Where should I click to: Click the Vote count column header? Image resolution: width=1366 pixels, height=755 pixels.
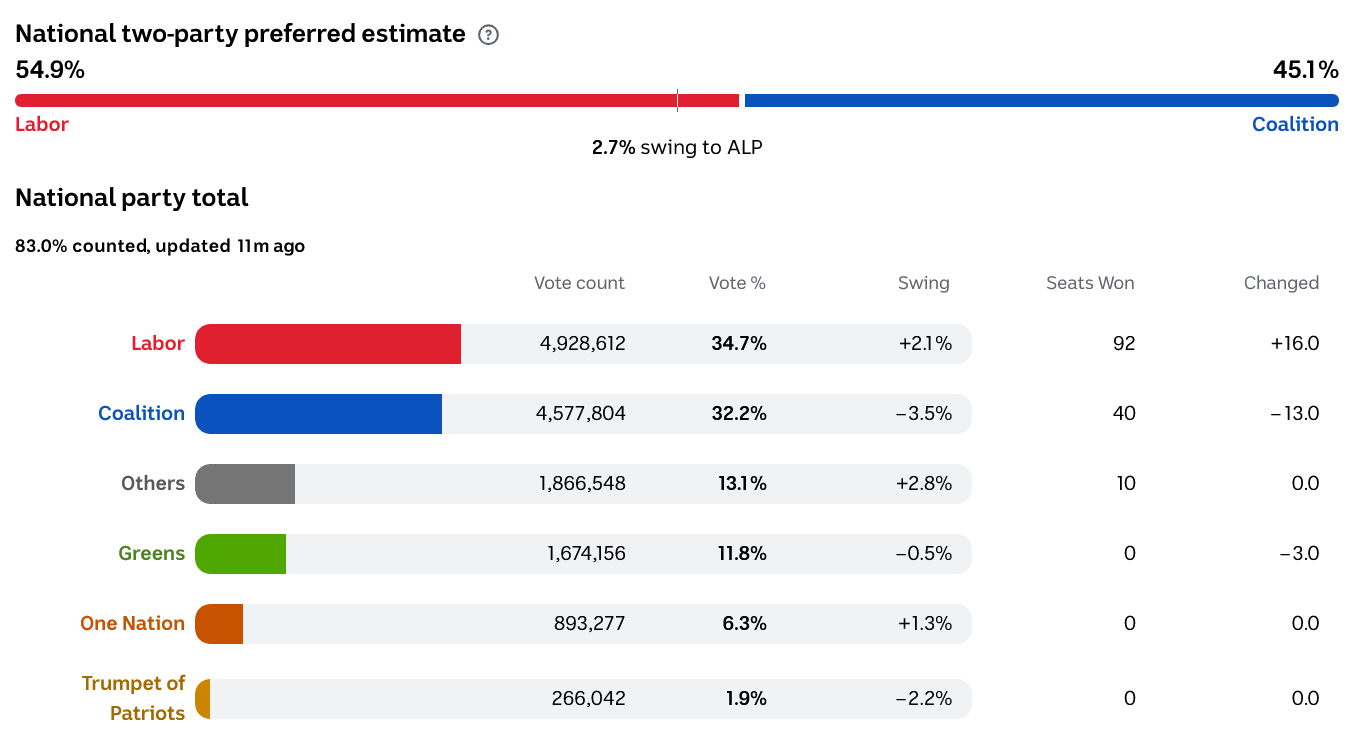pyautogui.click(x=579, y=283)
